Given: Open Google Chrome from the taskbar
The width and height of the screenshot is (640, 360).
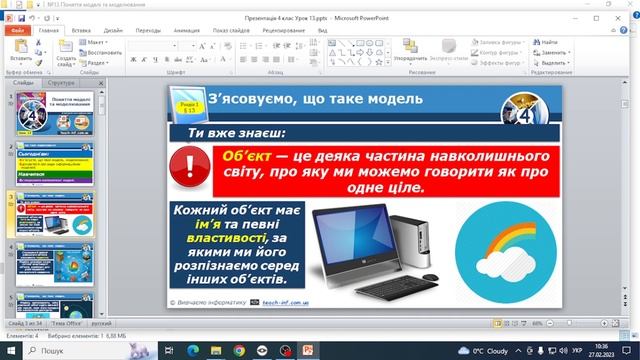Looking at the screenshot, I should (240, 351).
